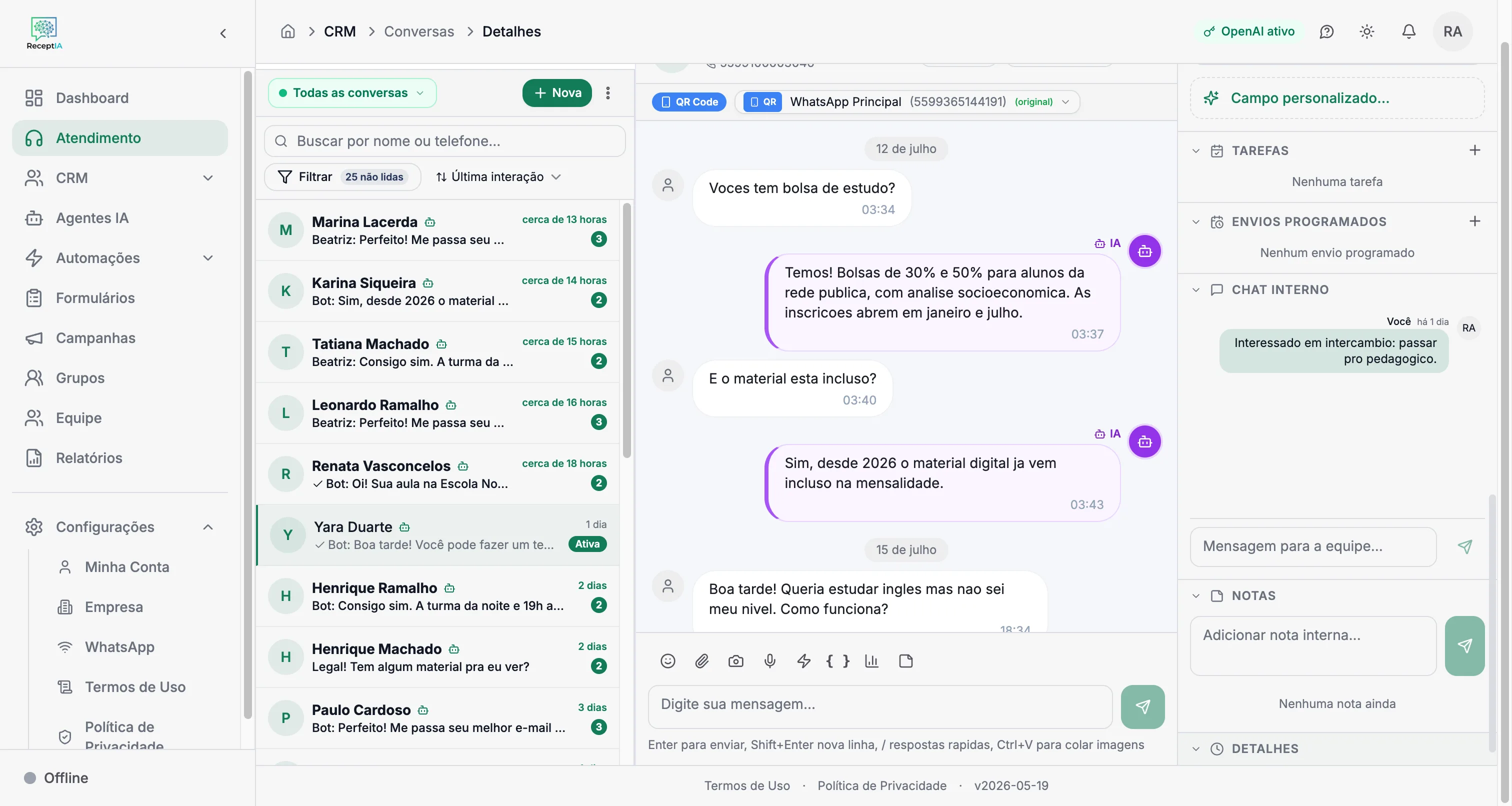Screen dimensions: 1512x806
Task: Insert variable with curly braces icon
Action: 837,661
